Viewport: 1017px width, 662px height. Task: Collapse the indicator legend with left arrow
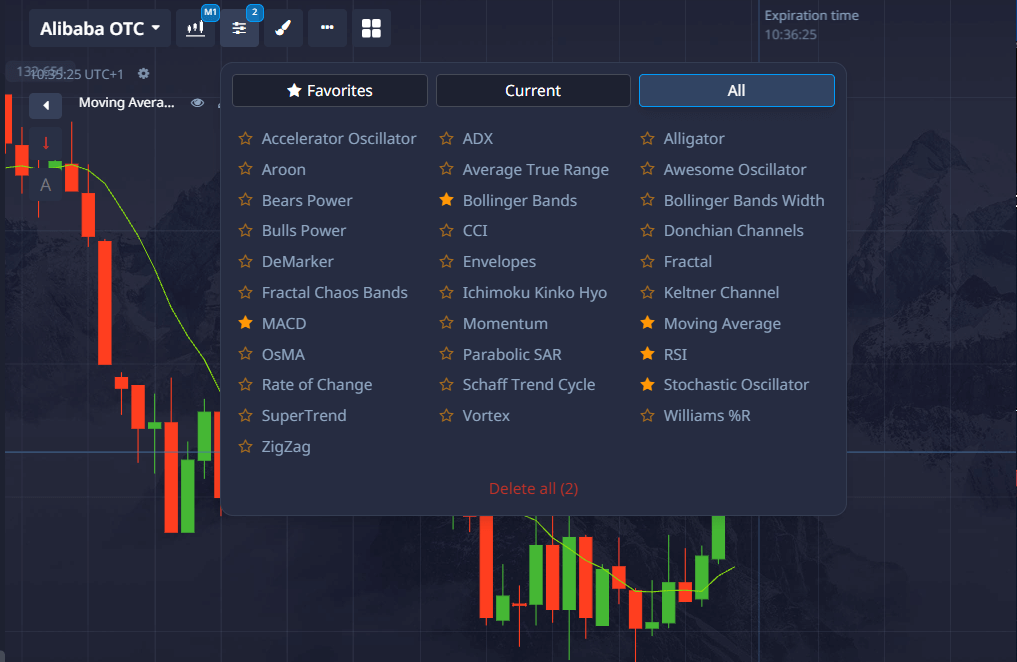45,104
